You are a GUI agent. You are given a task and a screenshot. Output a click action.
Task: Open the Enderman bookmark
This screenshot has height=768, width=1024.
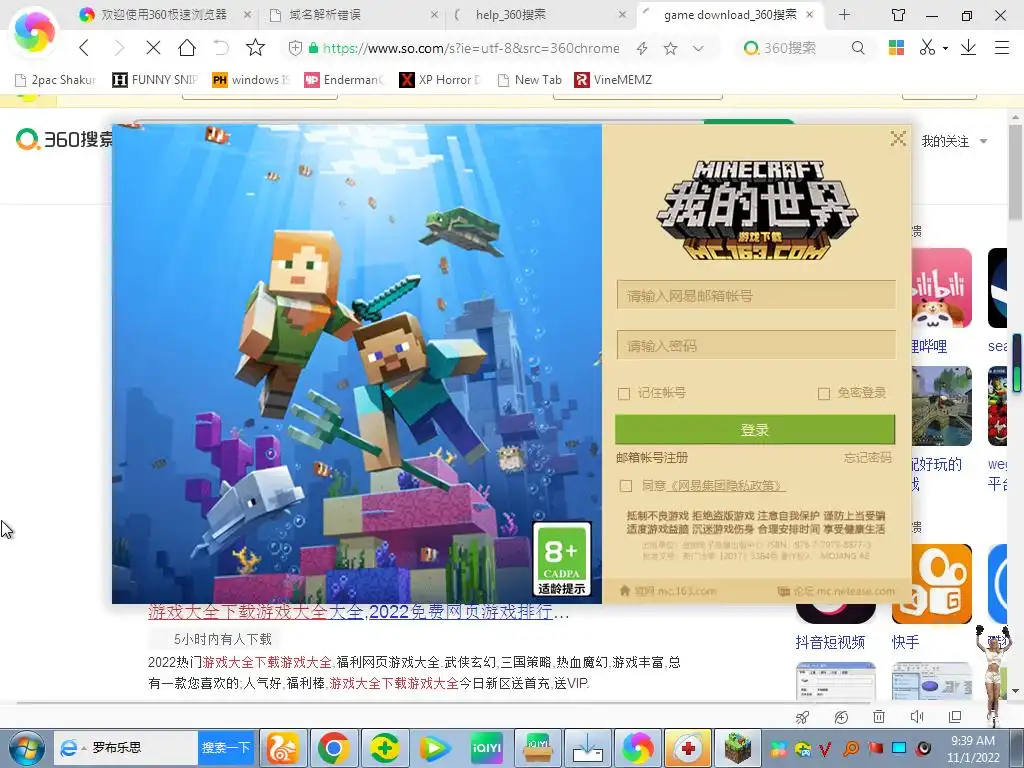344,80
